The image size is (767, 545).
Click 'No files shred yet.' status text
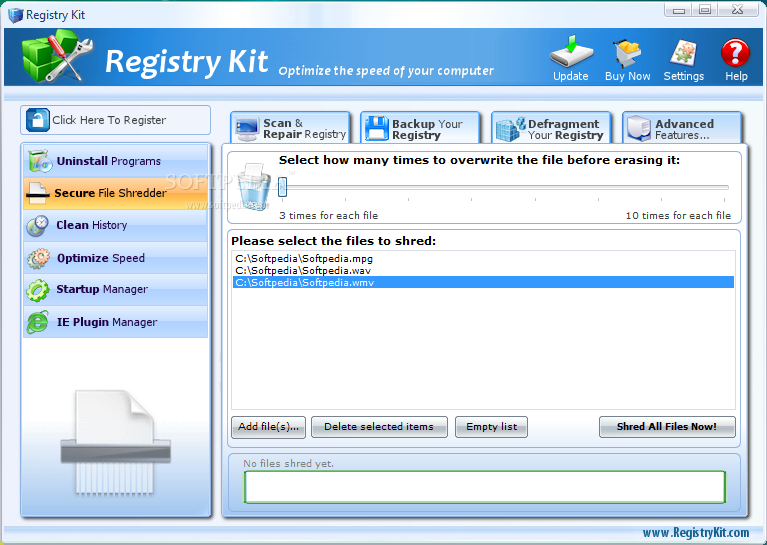point(289,463)
